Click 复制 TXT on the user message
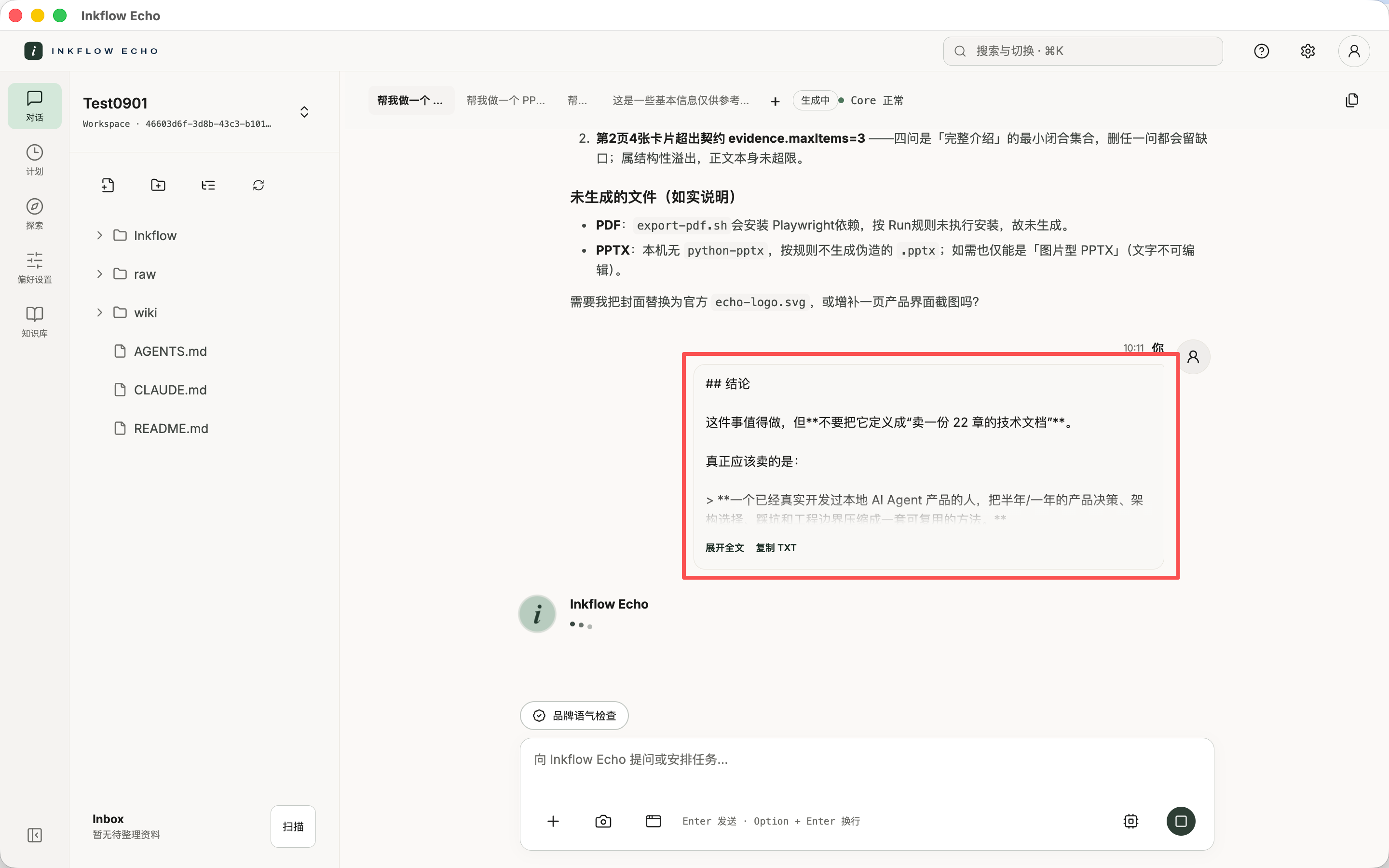This screenshot has height=868, width=1389. (776, 548)
